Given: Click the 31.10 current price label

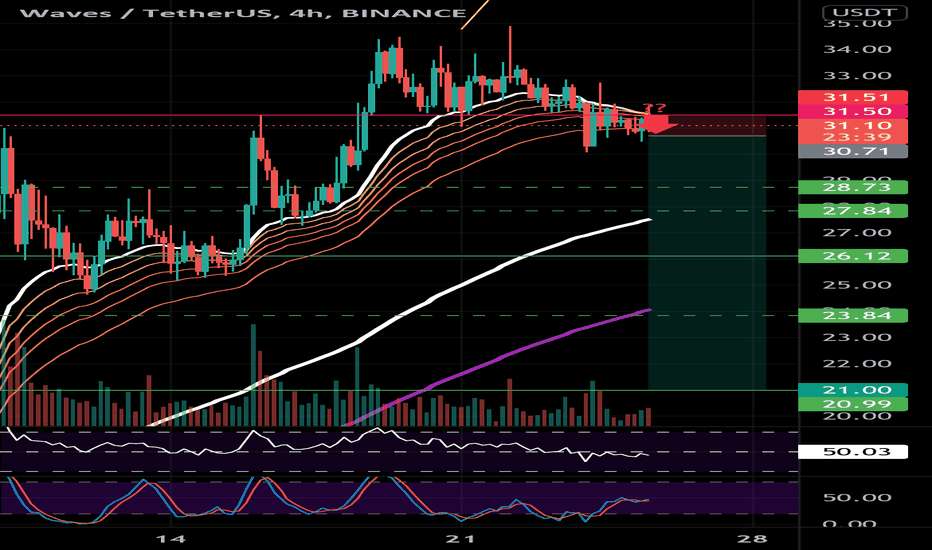Looking at the screenshot, I should coord(853,125).
